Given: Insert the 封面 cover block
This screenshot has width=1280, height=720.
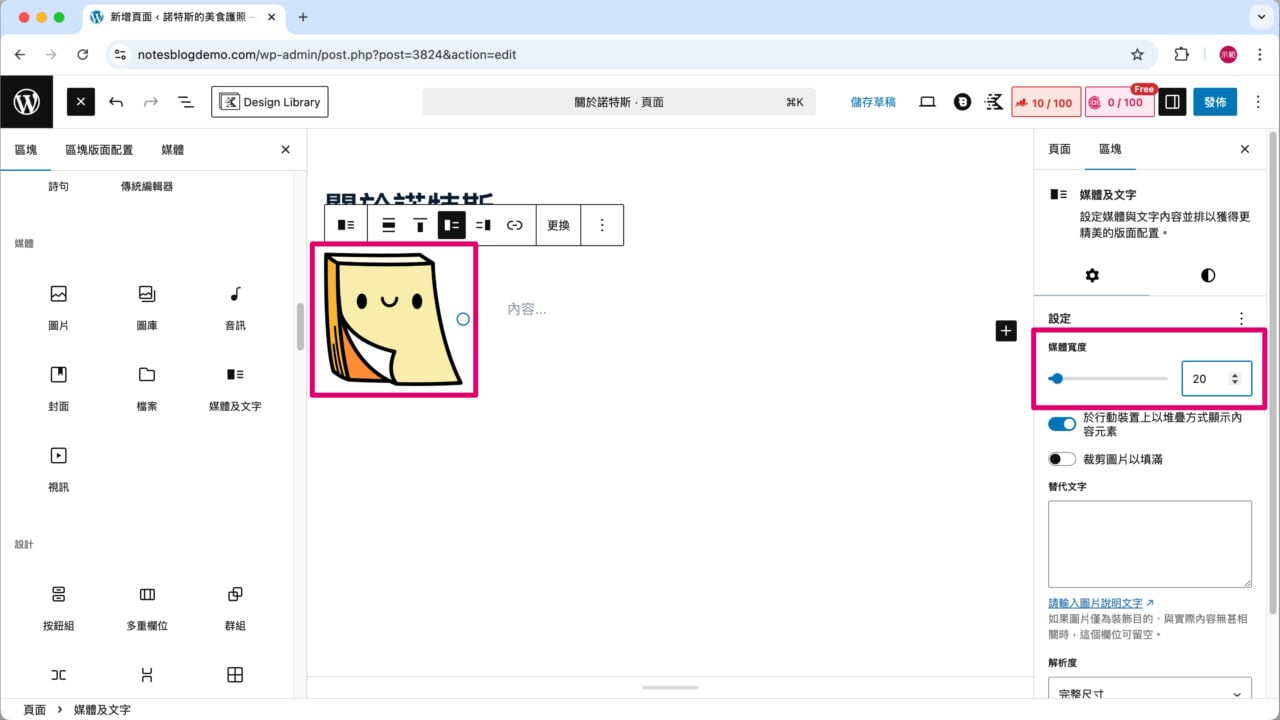Looking at the screenshot, I should tap(59, 387).
